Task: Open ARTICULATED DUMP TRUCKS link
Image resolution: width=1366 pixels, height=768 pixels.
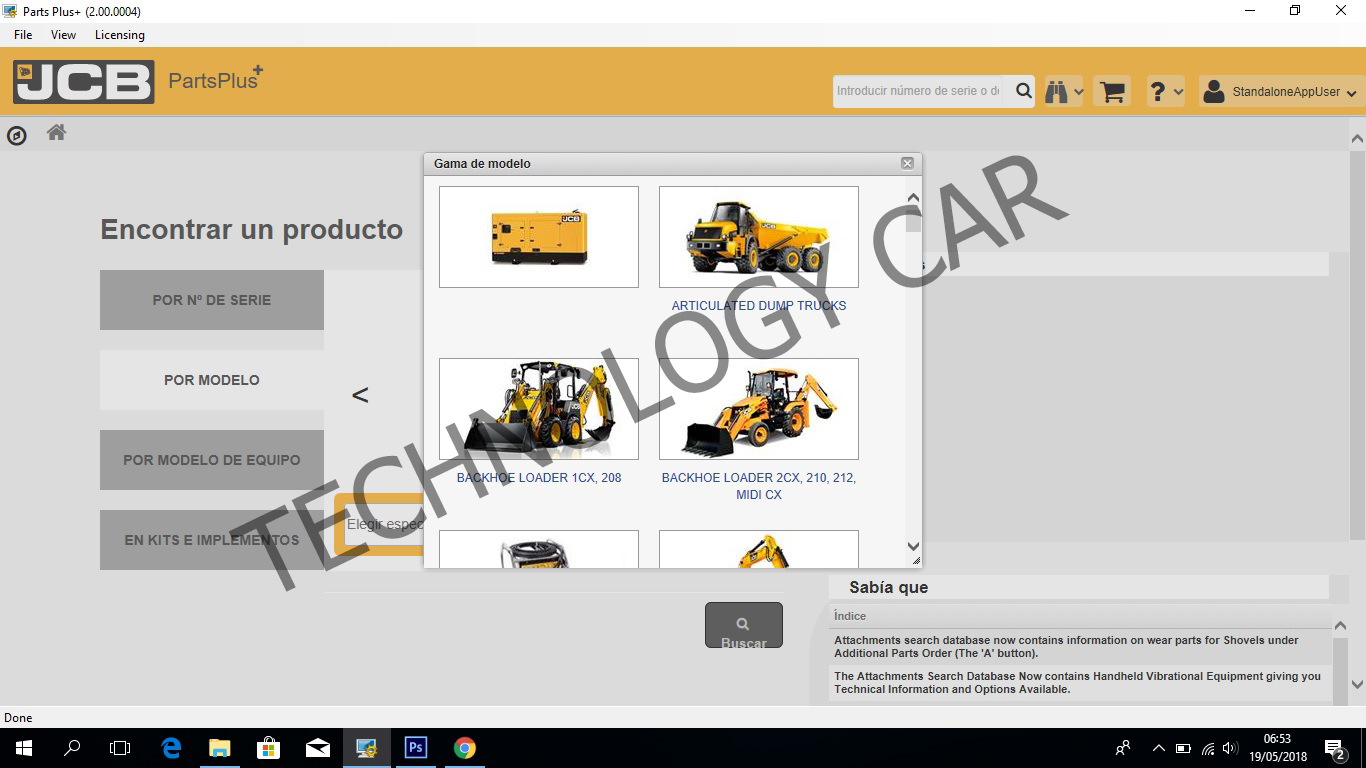Action: tap(759, 306)
